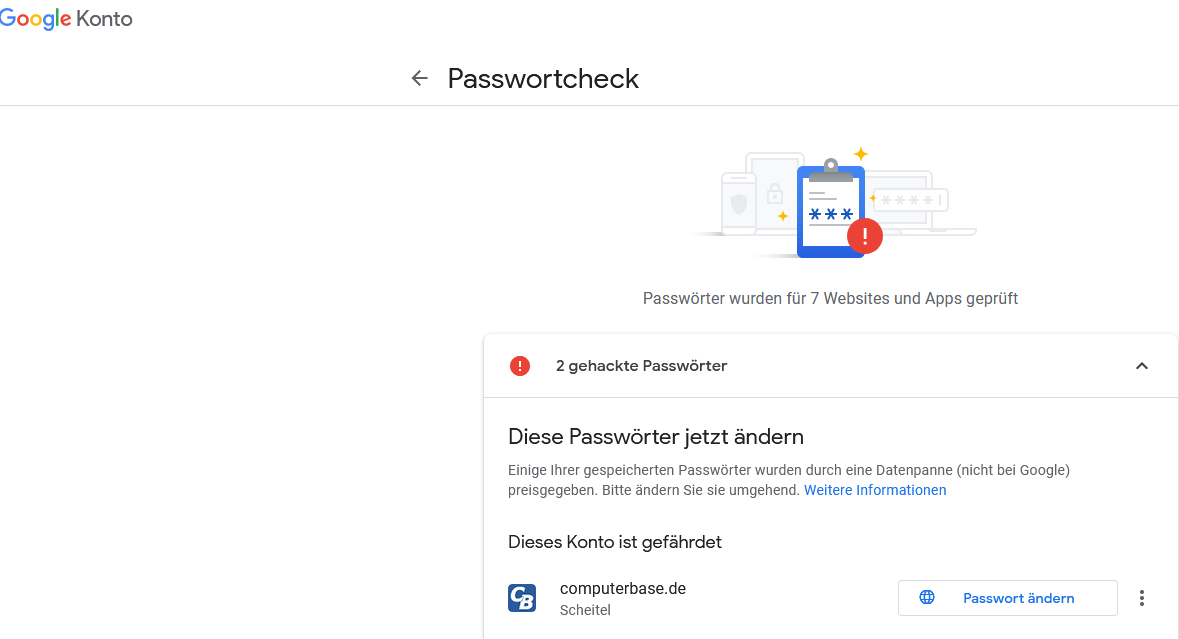Click red exclamation badge on the clipboard illustration
Screen dimensions: 1179x639
pyautogui.click(x=865, y=236)
